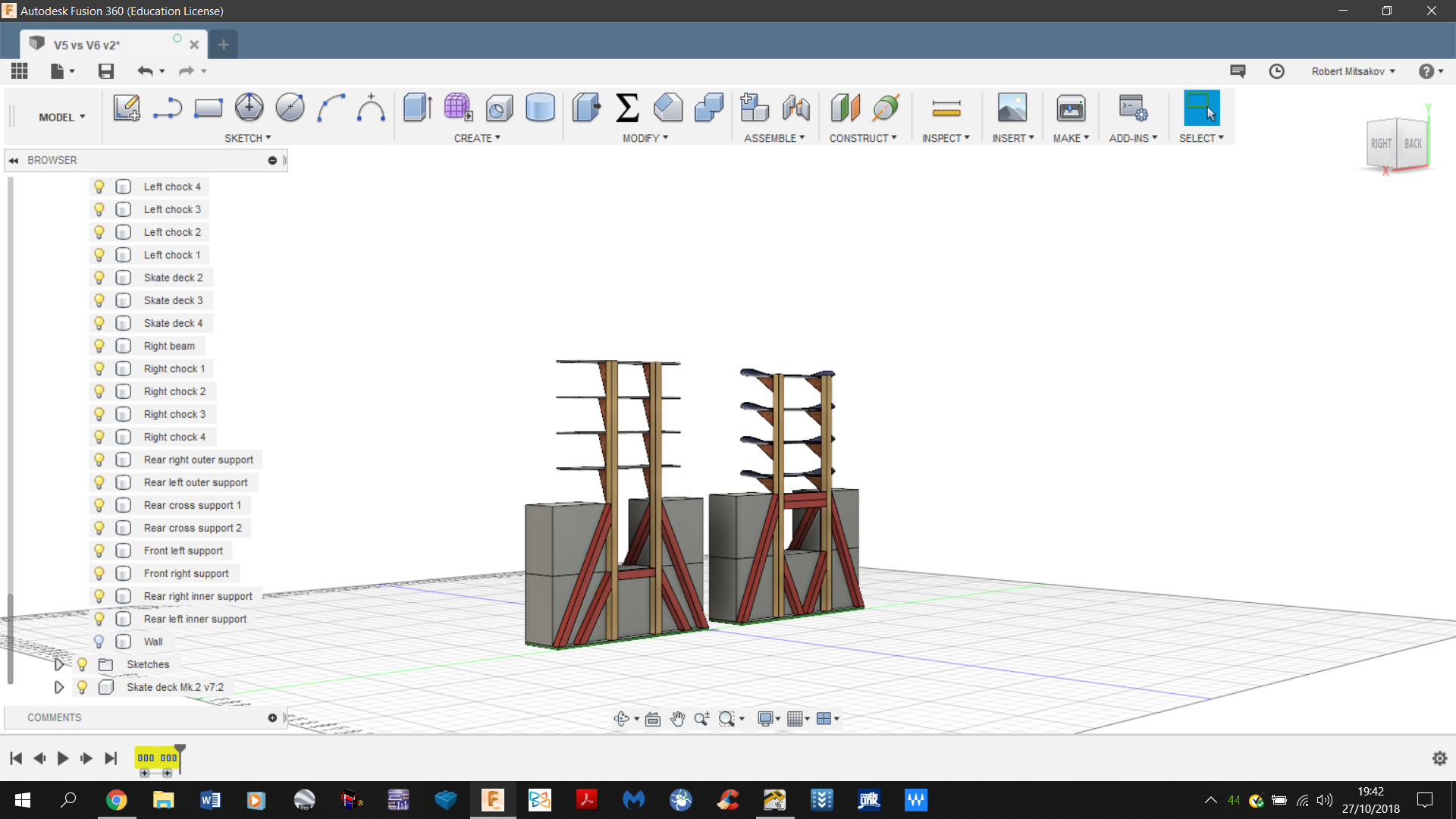Open the CONSTRUCT menu
1456x819 pixels.
pyautogui.click(x=863, y=138)
